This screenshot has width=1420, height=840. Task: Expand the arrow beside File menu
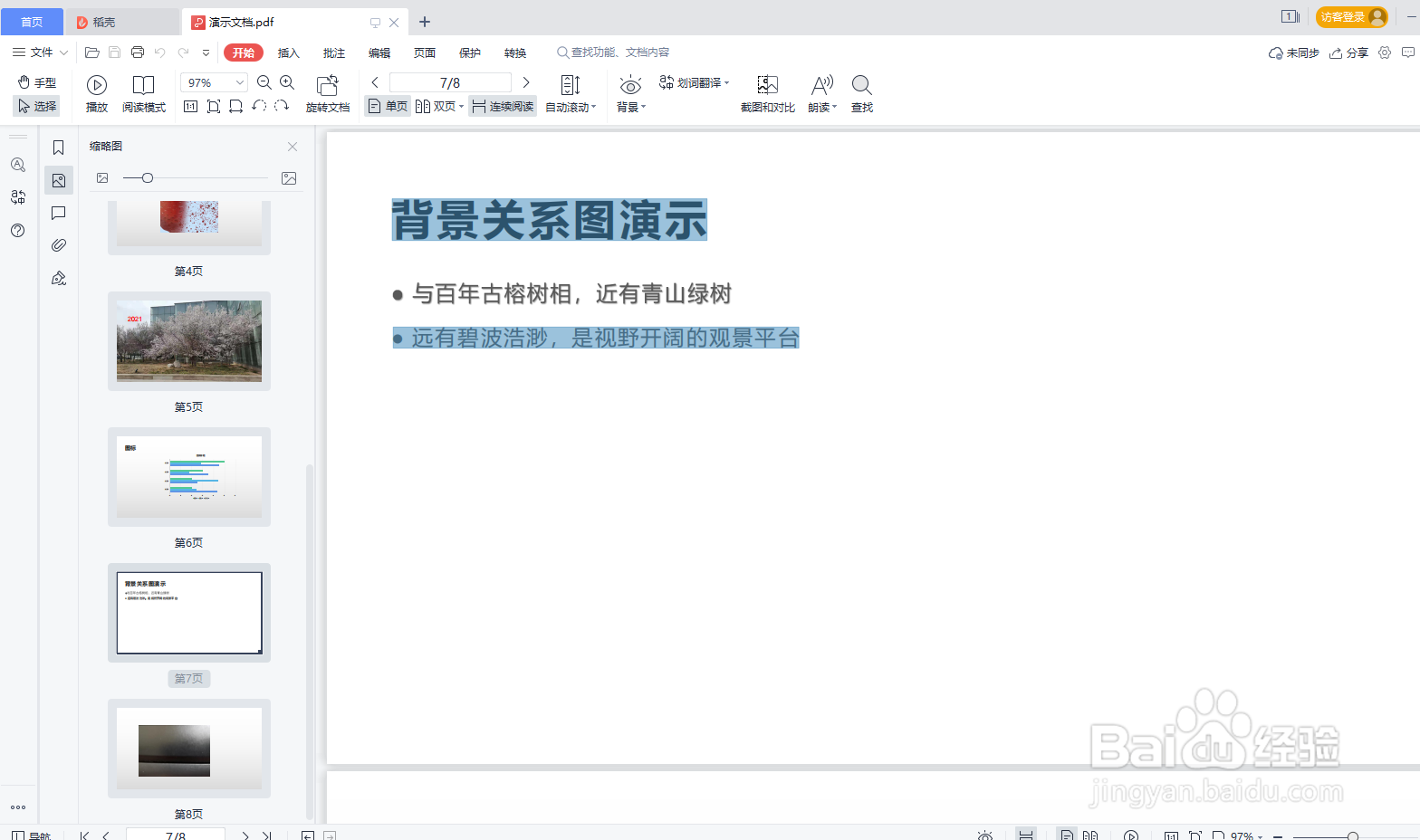point(64,52)
